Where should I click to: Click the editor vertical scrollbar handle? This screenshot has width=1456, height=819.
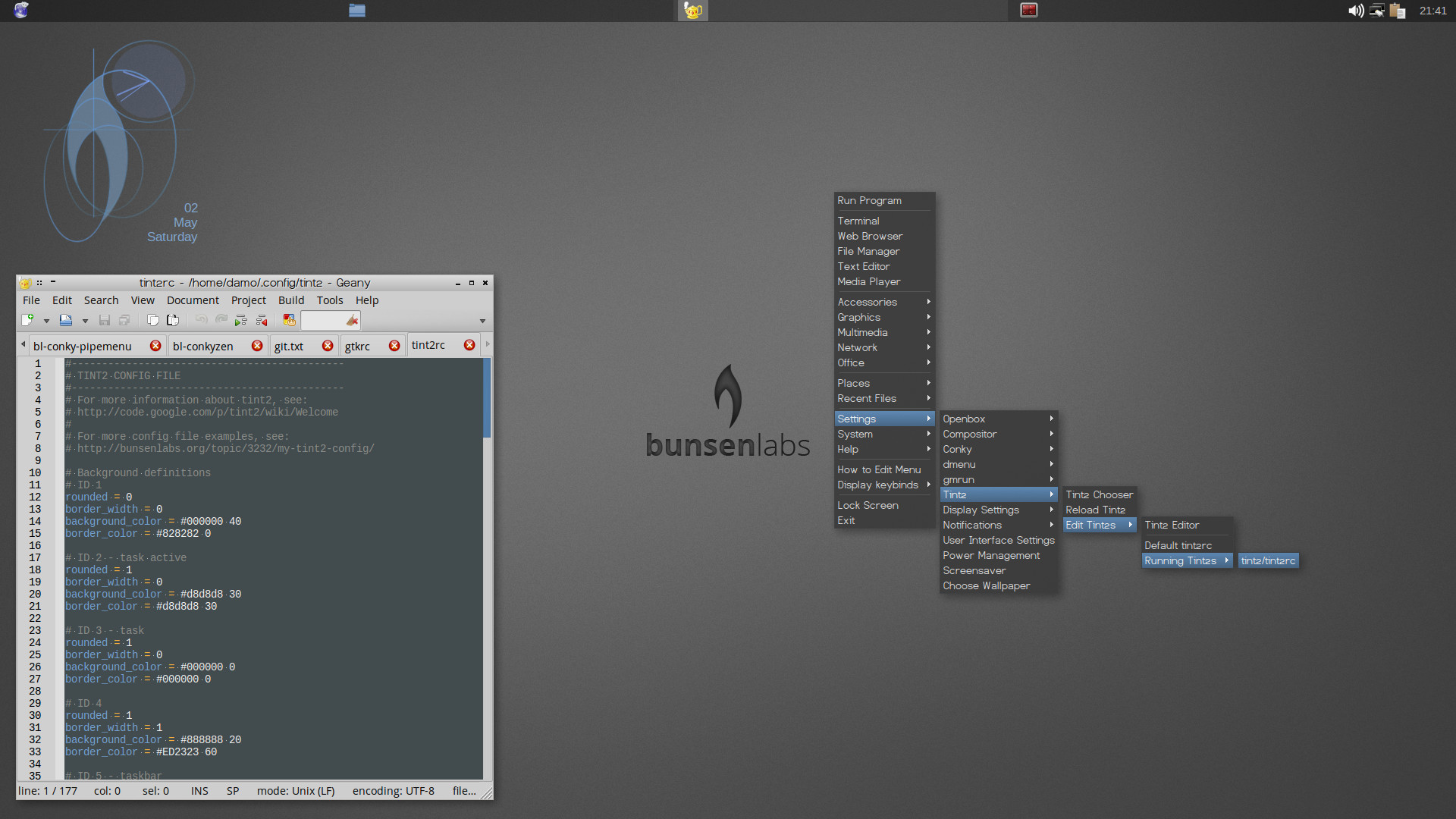(487, 398)
